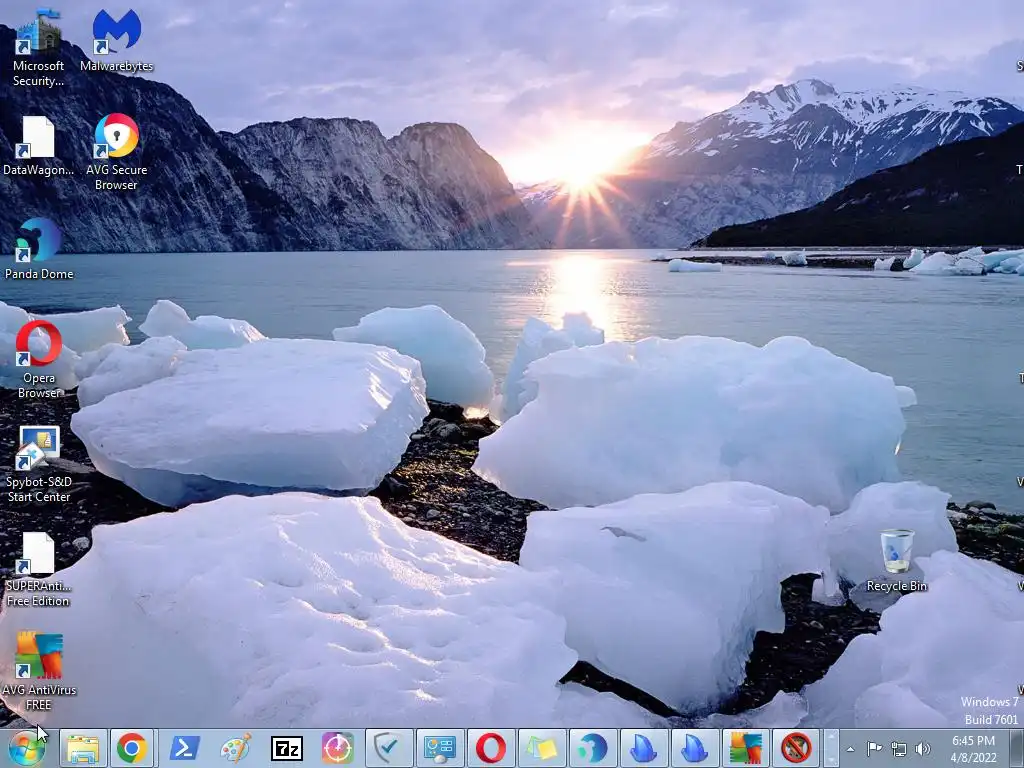Open the shield checkmark taskbar icon
The width and height of the screenshot is (1024, 768).
[x=389, y=748]
